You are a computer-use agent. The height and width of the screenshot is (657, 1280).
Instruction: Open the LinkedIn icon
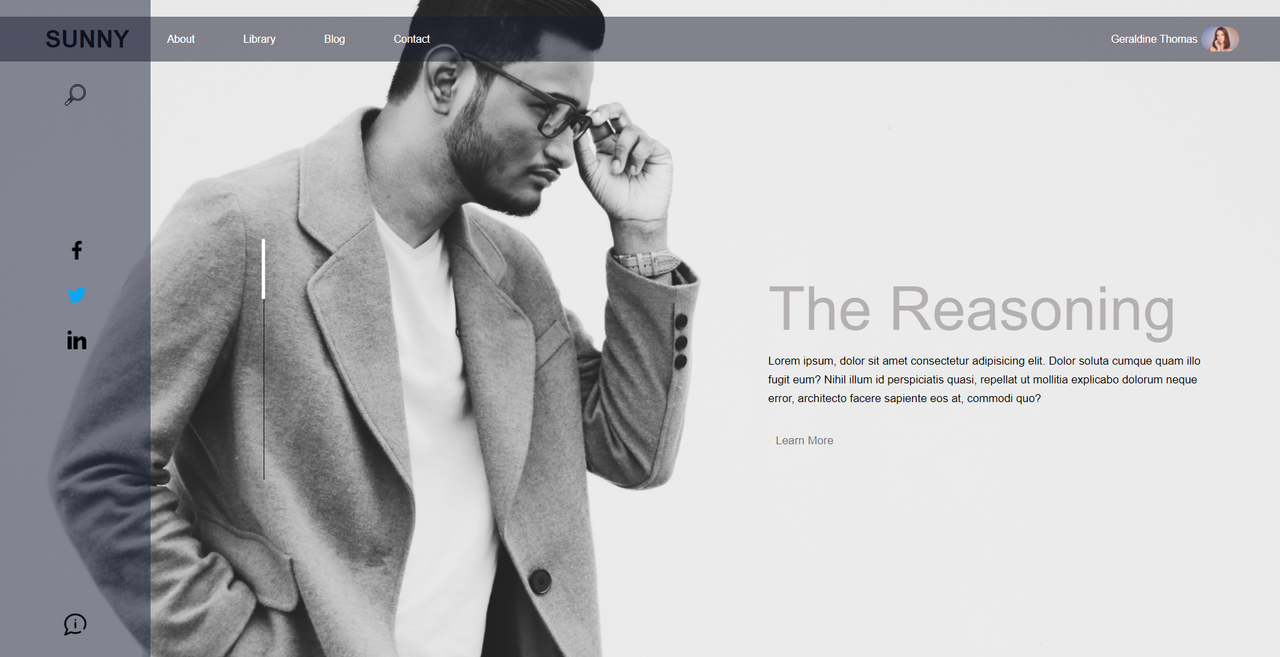point(77,340)
